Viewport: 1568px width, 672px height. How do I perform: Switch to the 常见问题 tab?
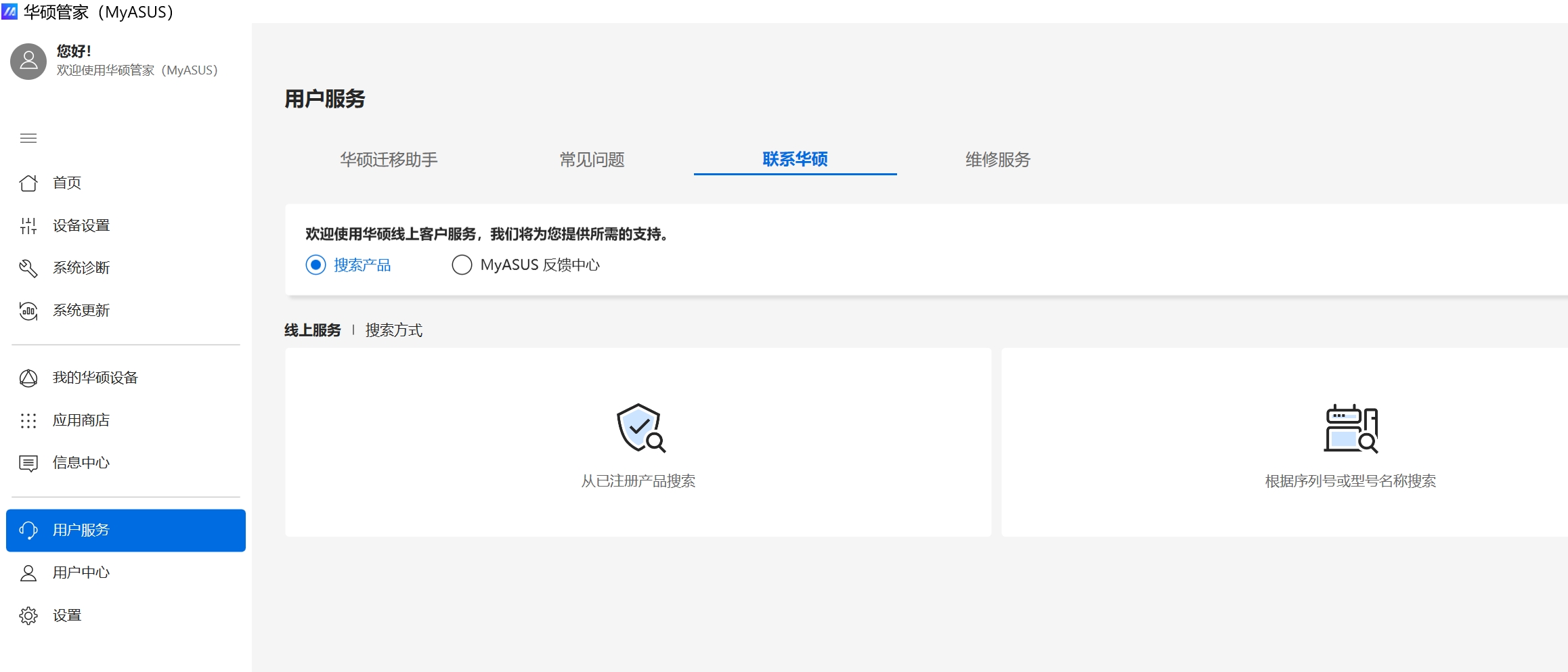(592, 160)
